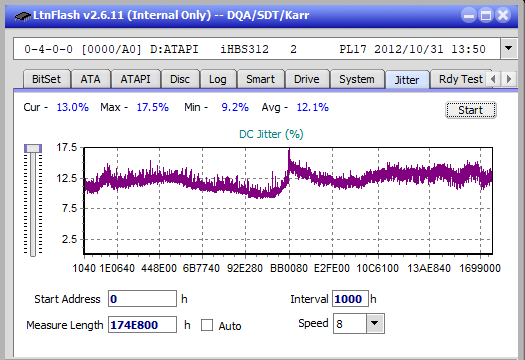Click the Interval input field

(350, 299)
